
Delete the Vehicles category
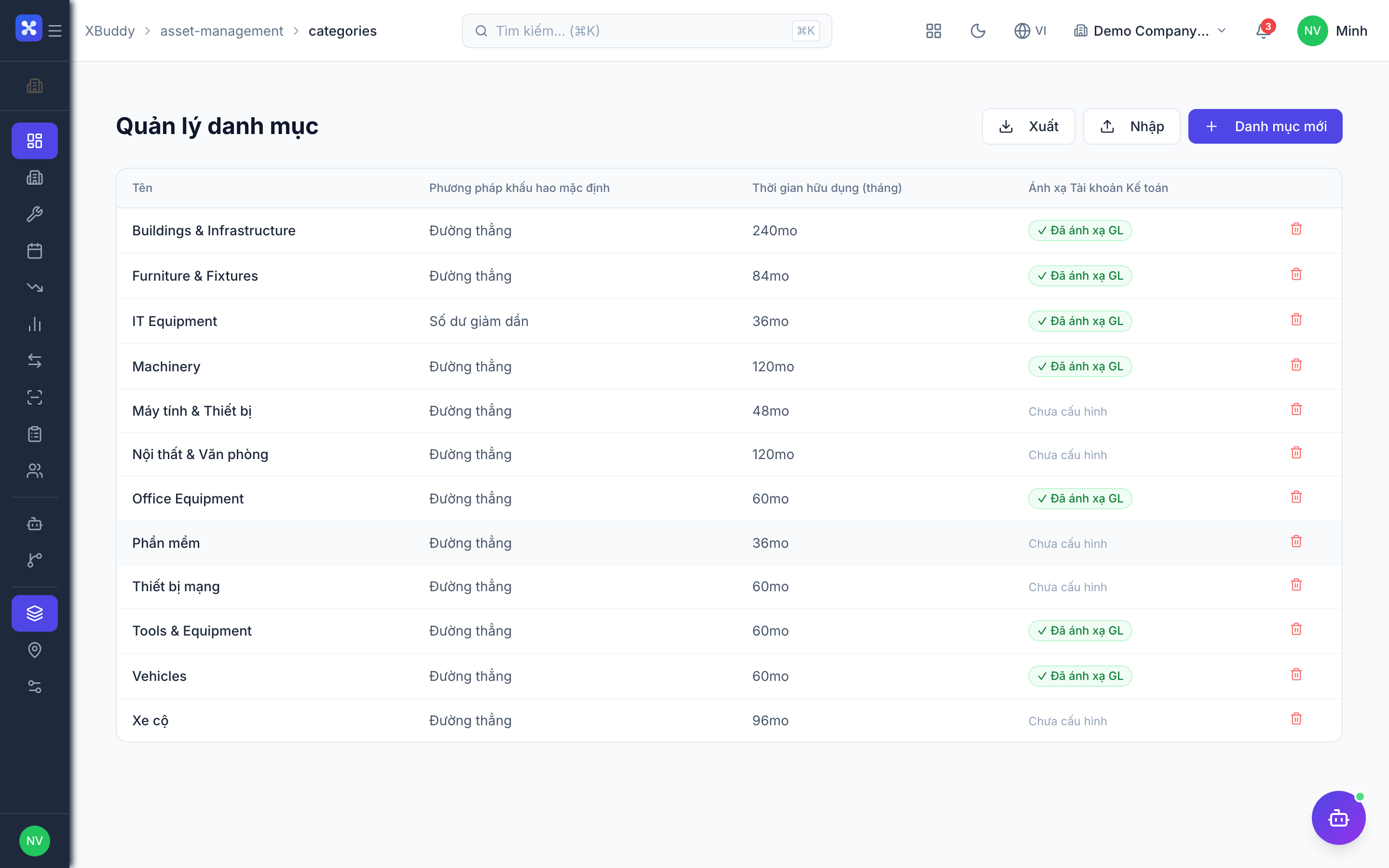[x=1296, y=675]
